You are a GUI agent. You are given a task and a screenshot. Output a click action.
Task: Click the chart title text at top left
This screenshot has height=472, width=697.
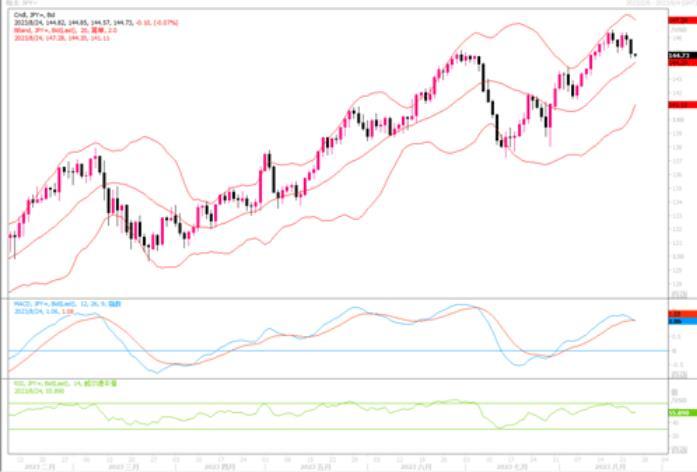click(x=22, y=5)
